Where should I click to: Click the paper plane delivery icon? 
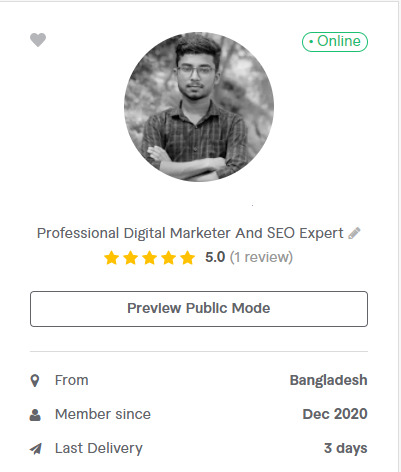point(36,449)
